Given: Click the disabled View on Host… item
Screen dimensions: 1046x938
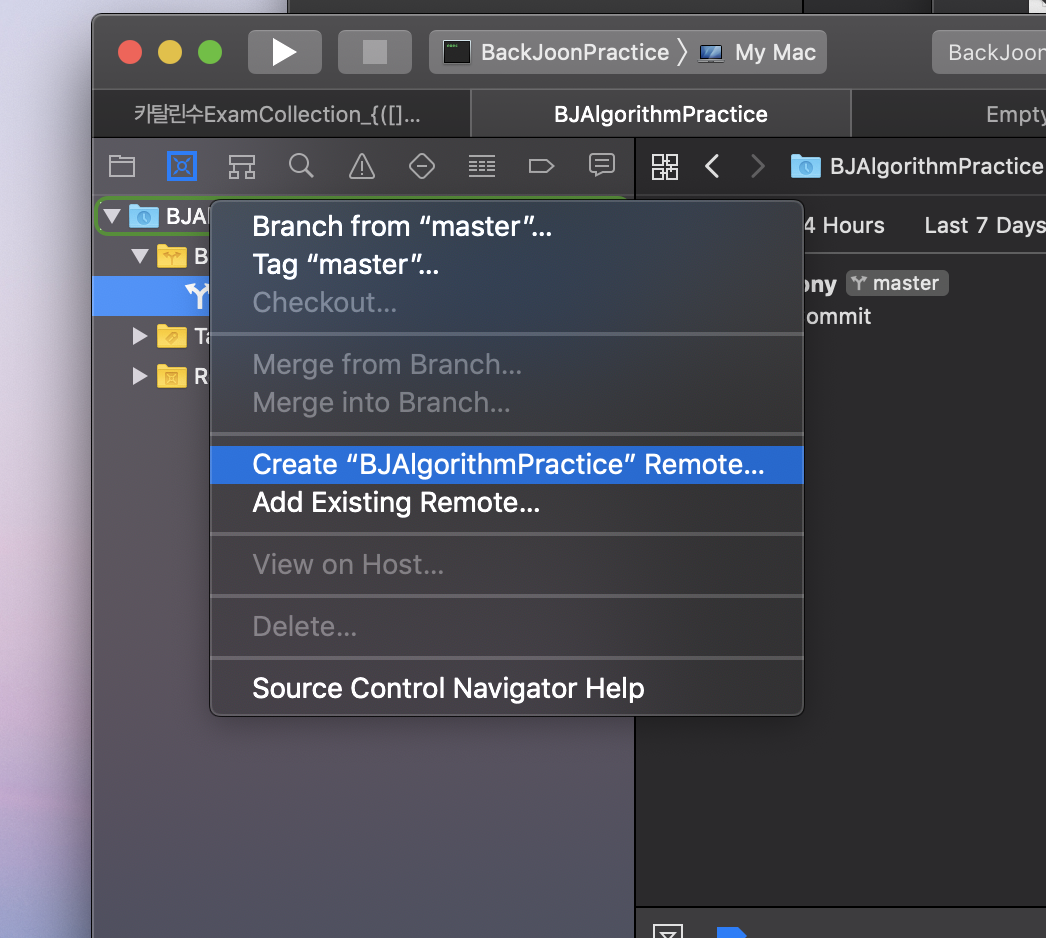Looking at the screenshot, I should coord(506,564).
